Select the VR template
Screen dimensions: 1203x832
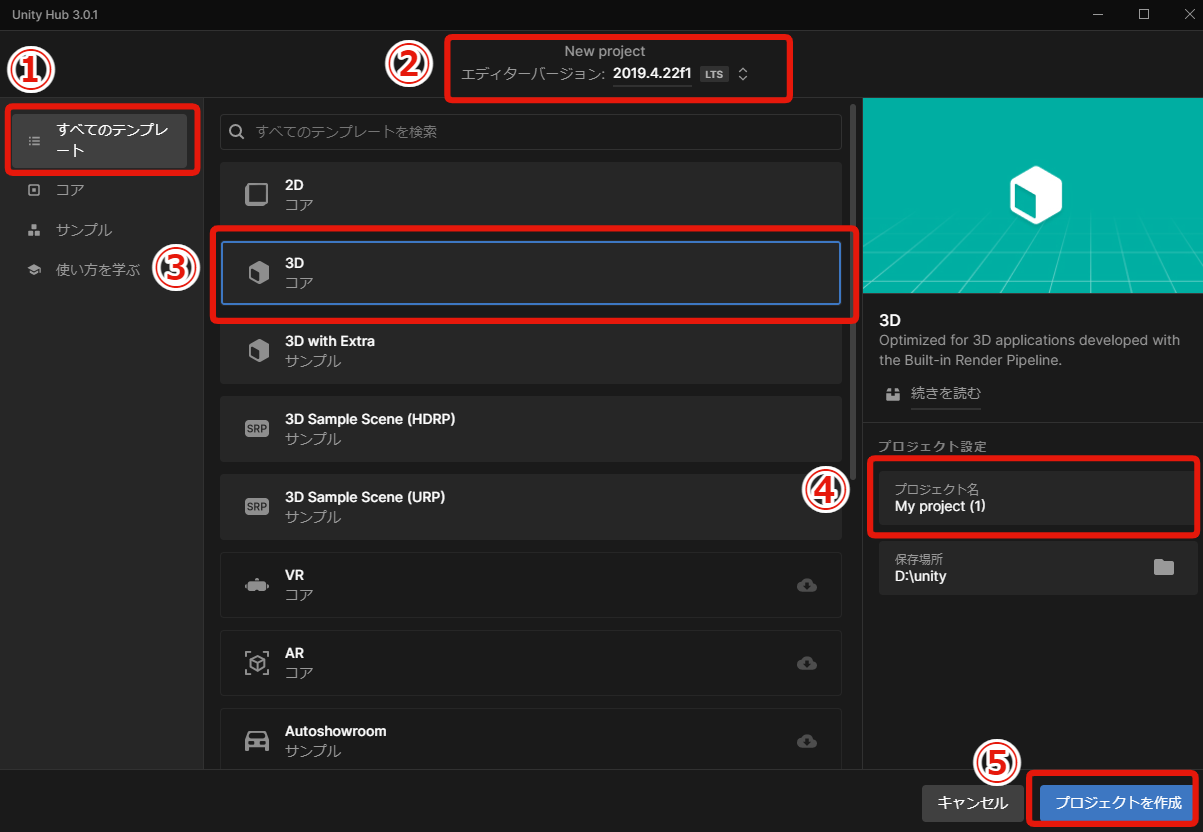(x=531, y=585)
